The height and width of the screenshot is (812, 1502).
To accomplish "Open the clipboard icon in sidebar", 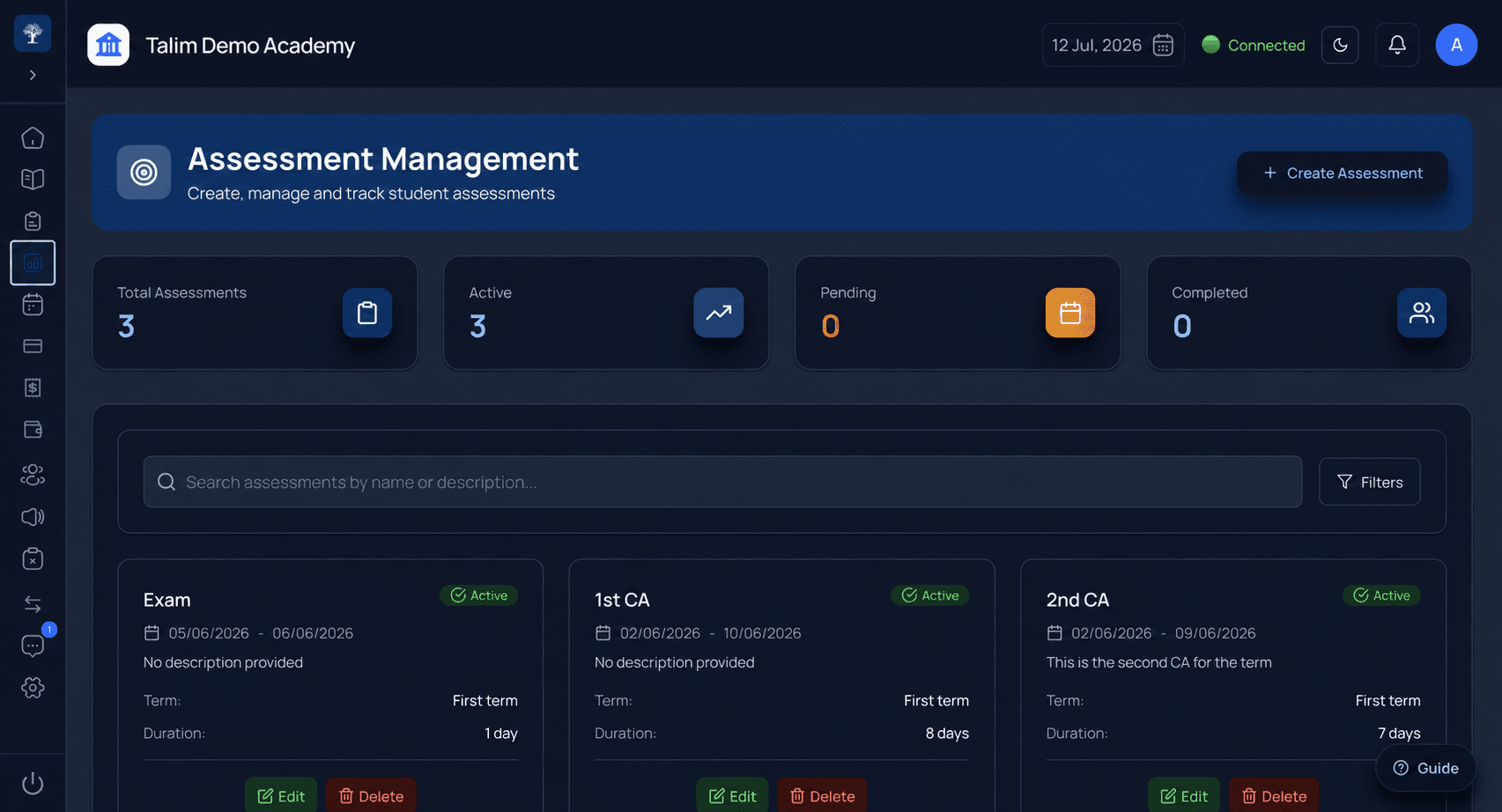I will pyautogui.click(x=33, y=221).
